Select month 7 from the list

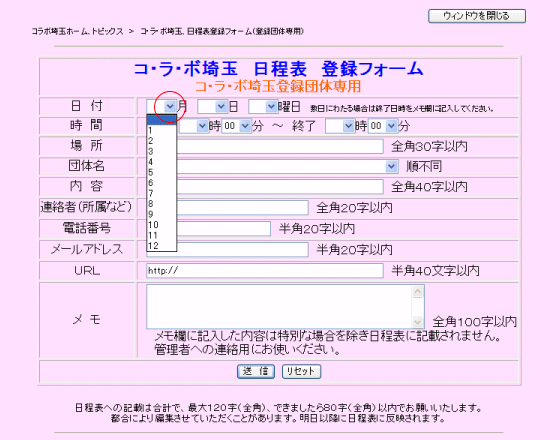point(161,193)
